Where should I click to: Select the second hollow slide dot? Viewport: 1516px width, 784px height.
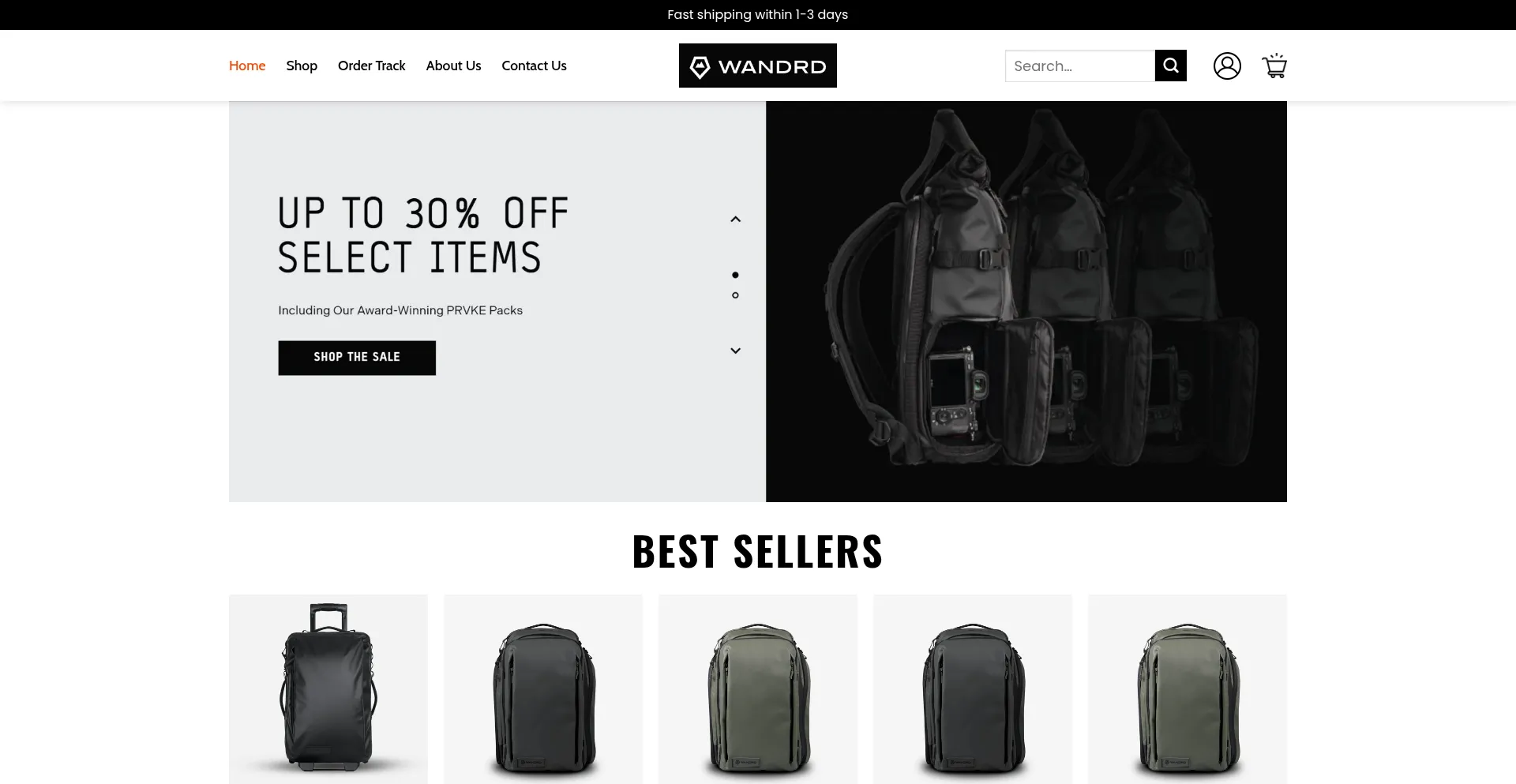point(735,295)
